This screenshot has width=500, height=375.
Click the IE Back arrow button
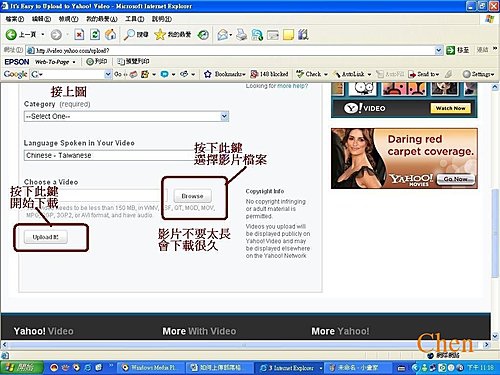(x=11, y=34)
